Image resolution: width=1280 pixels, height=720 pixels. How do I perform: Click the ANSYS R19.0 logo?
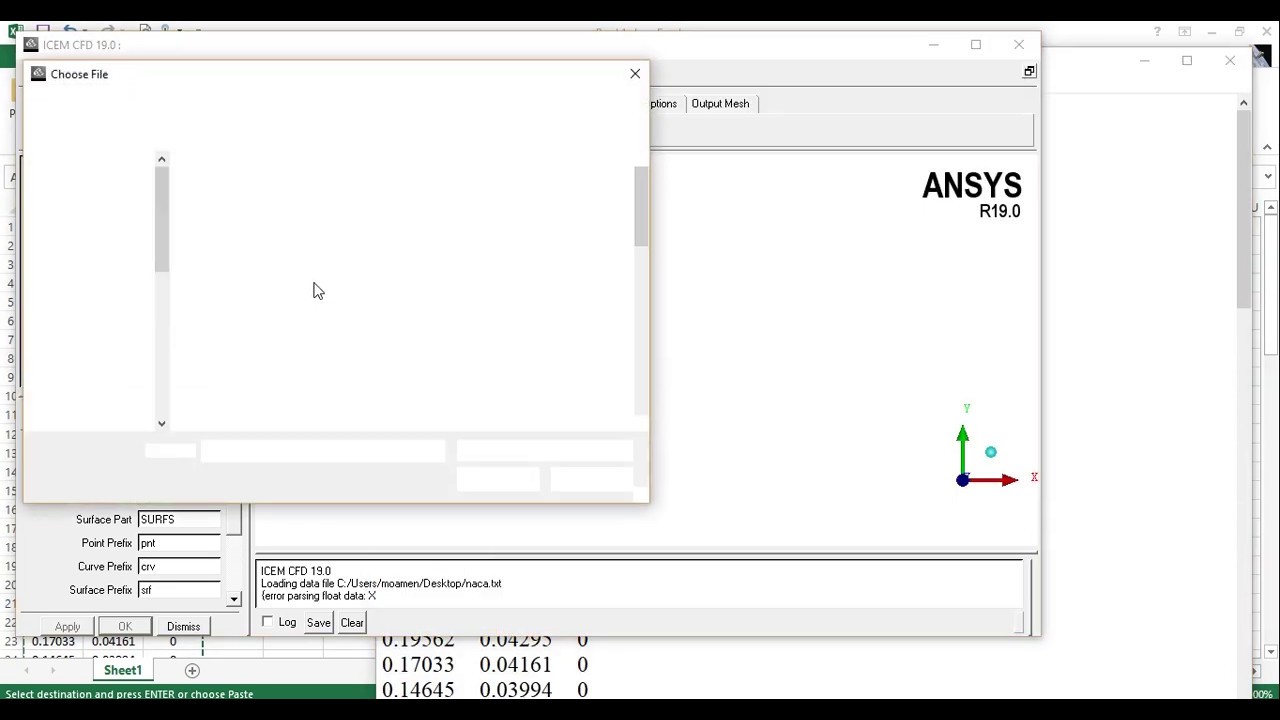coord(971,196)
